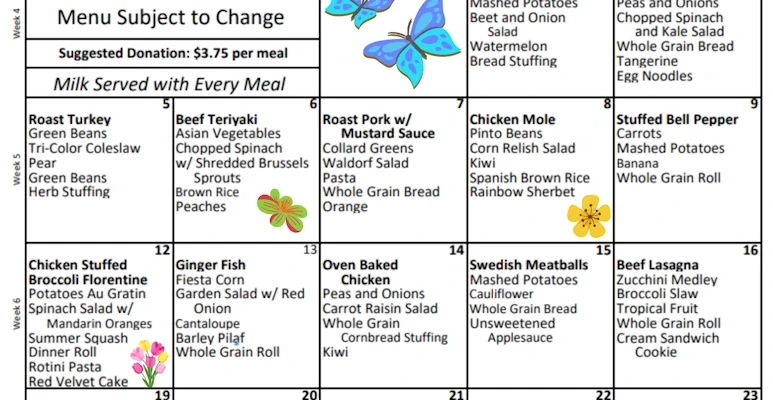Click the "Ginger Fish" entree title
773x400 pixels.
click(x=210, y=265)
